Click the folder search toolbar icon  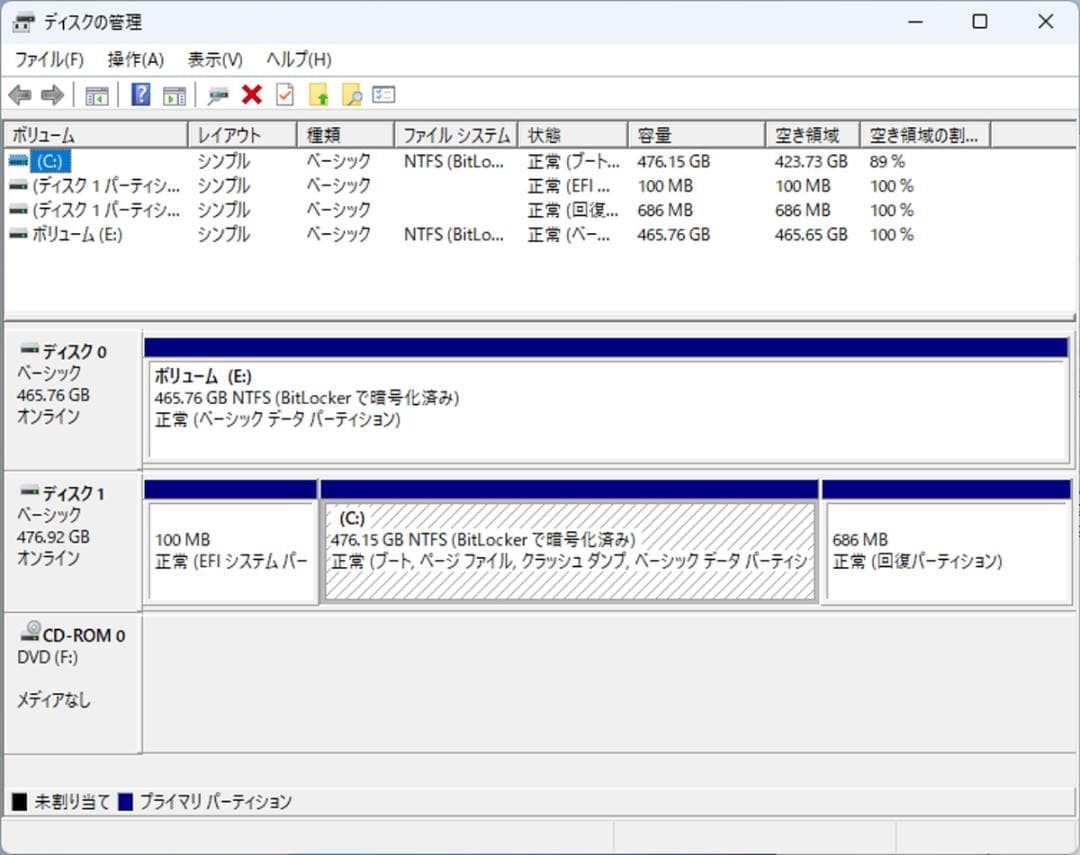[352, 95]
